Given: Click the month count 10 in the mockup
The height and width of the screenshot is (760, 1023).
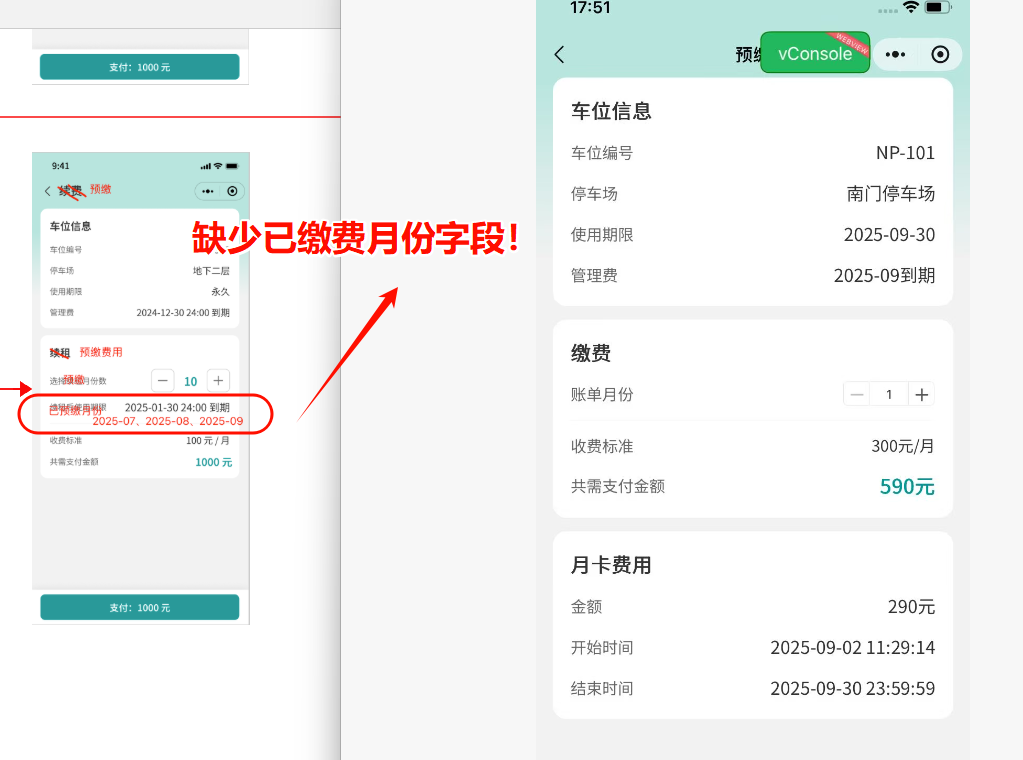Looking at the screenshot, I should pyautogui.click(x=190, y=381).
